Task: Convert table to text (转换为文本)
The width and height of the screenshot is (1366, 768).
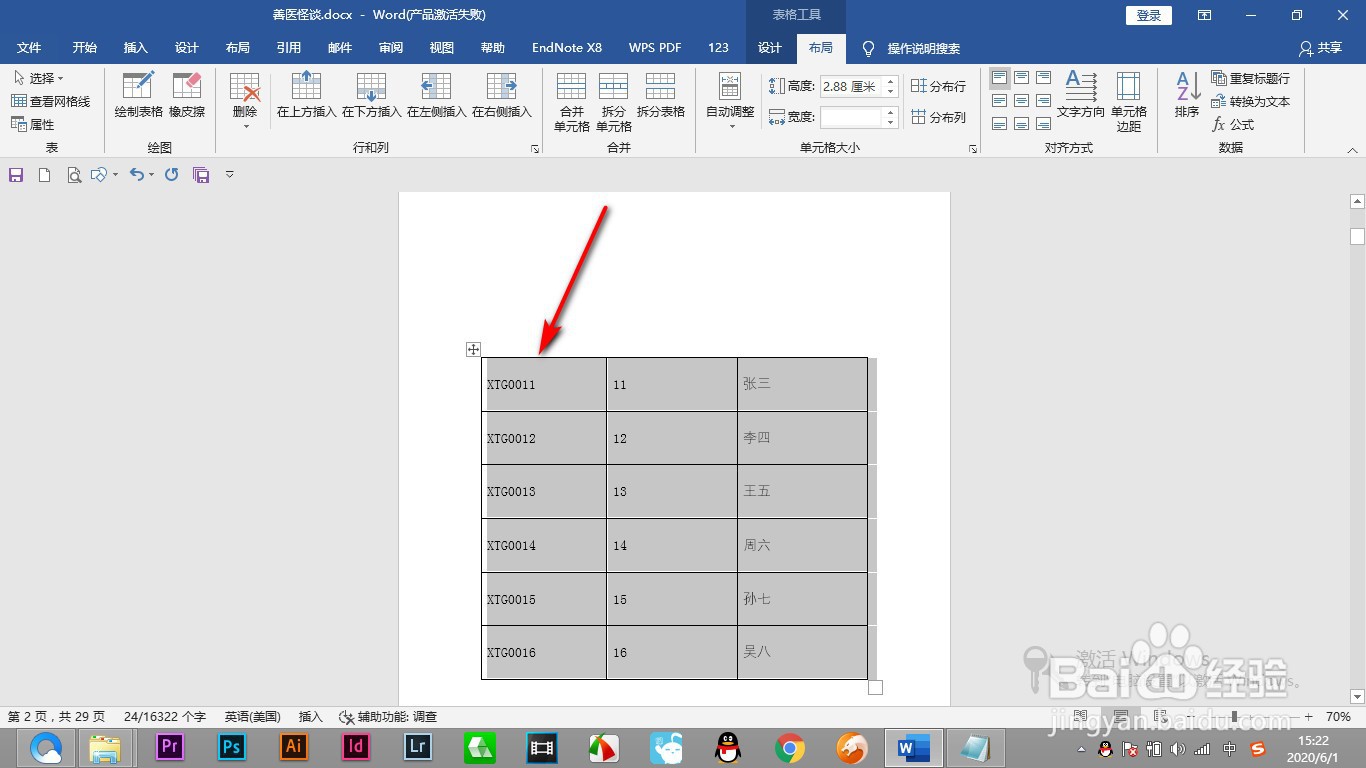Action: 1250,101
